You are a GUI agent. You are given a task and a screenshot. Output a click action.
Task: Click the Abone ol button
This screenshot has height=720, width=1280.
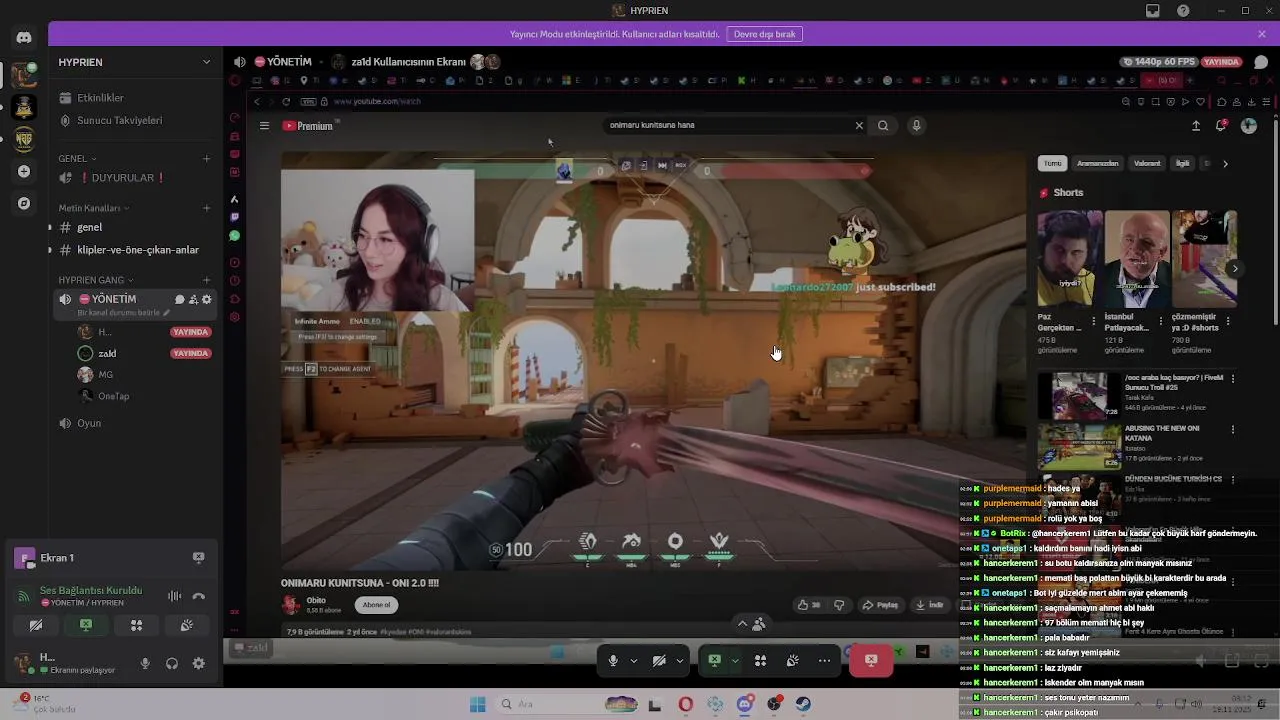click(377, 604)
